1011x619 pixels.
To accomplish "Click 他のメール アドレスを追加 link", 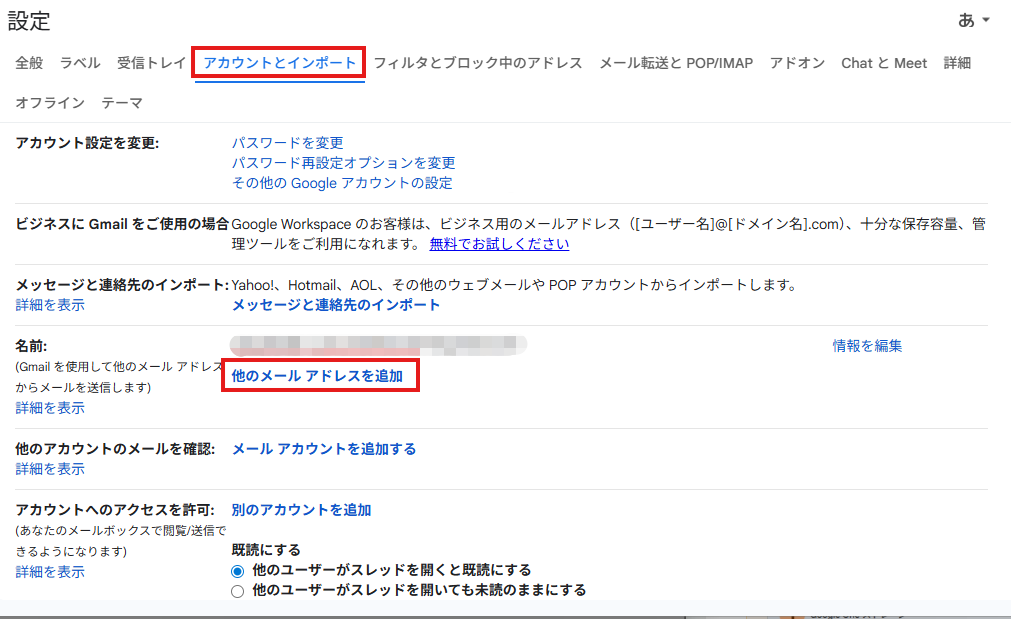I will [317, 376].
